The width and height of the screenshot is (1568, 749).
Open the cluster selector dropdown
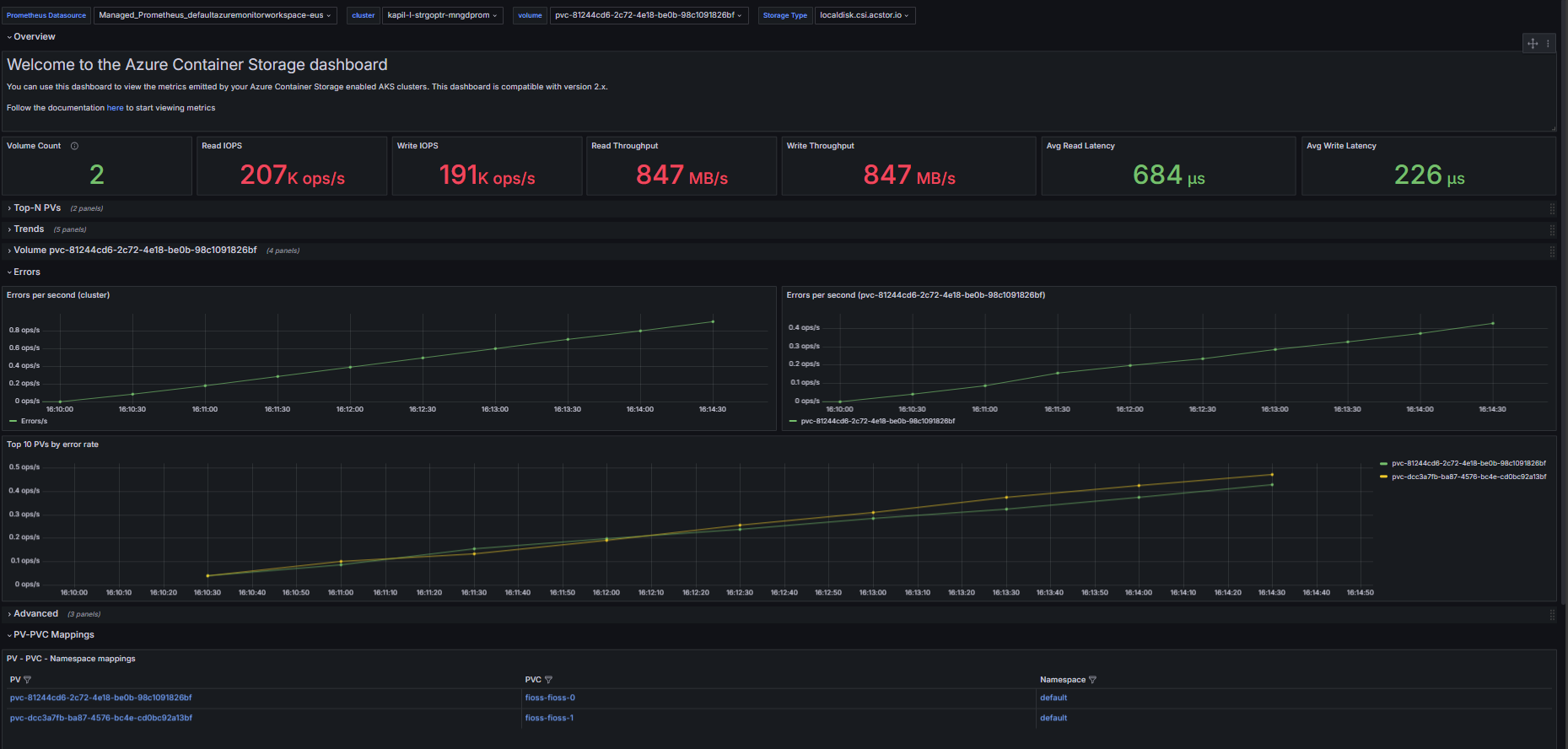click(442, 15)
